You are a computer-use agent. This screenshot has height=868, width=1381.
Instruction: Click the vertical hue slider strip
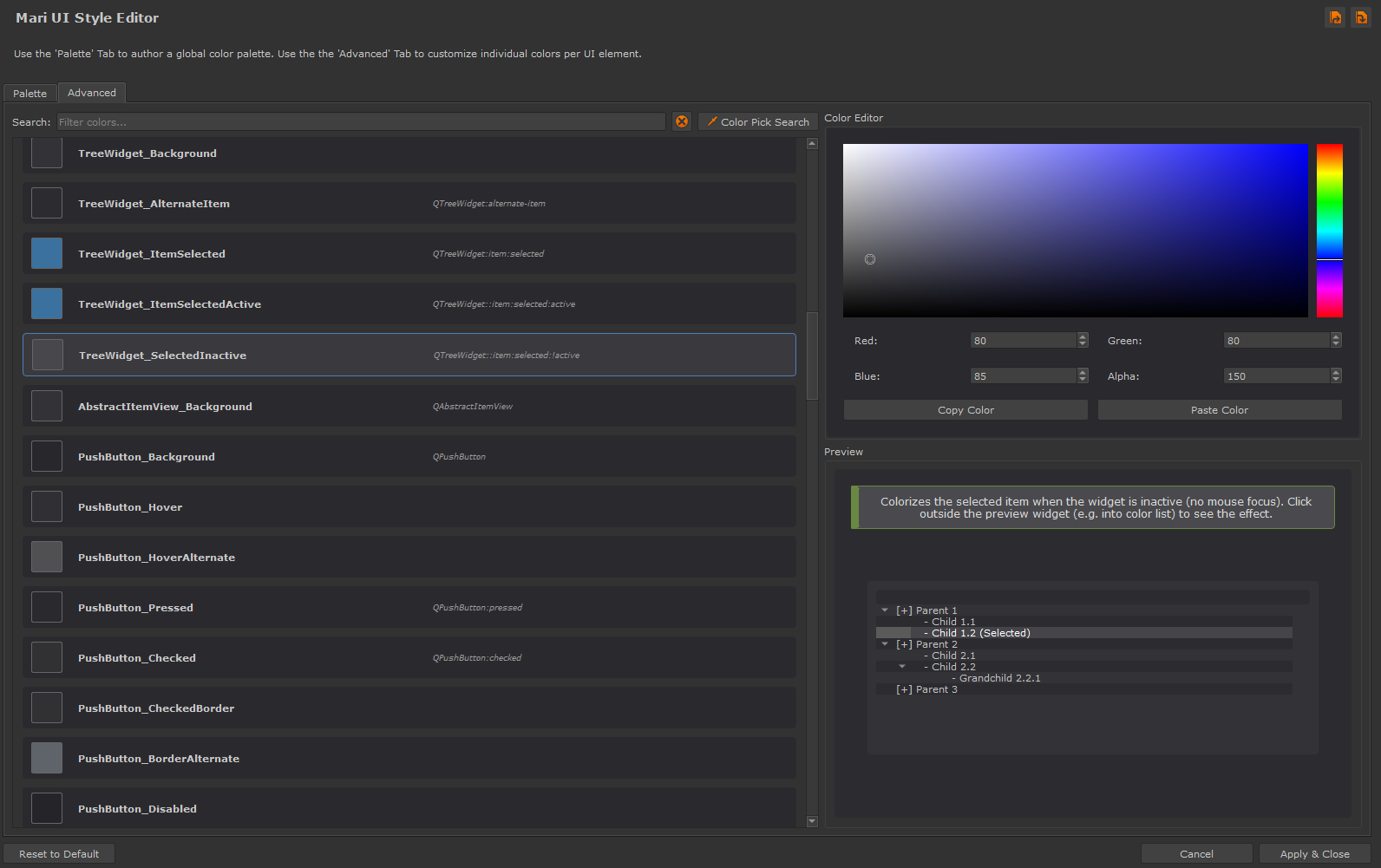coord(1329,231)
